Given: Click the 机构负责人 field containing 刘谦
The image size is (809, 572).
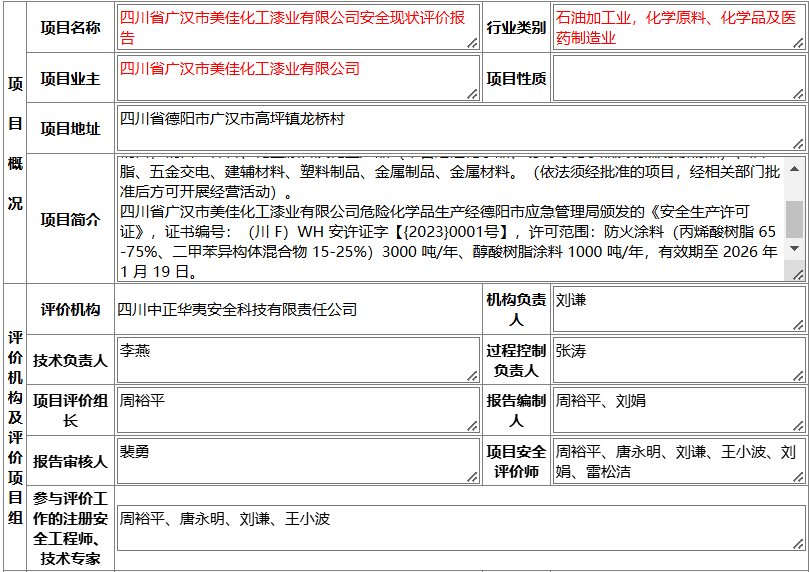Looking at the screenshot, I should 678,309.
